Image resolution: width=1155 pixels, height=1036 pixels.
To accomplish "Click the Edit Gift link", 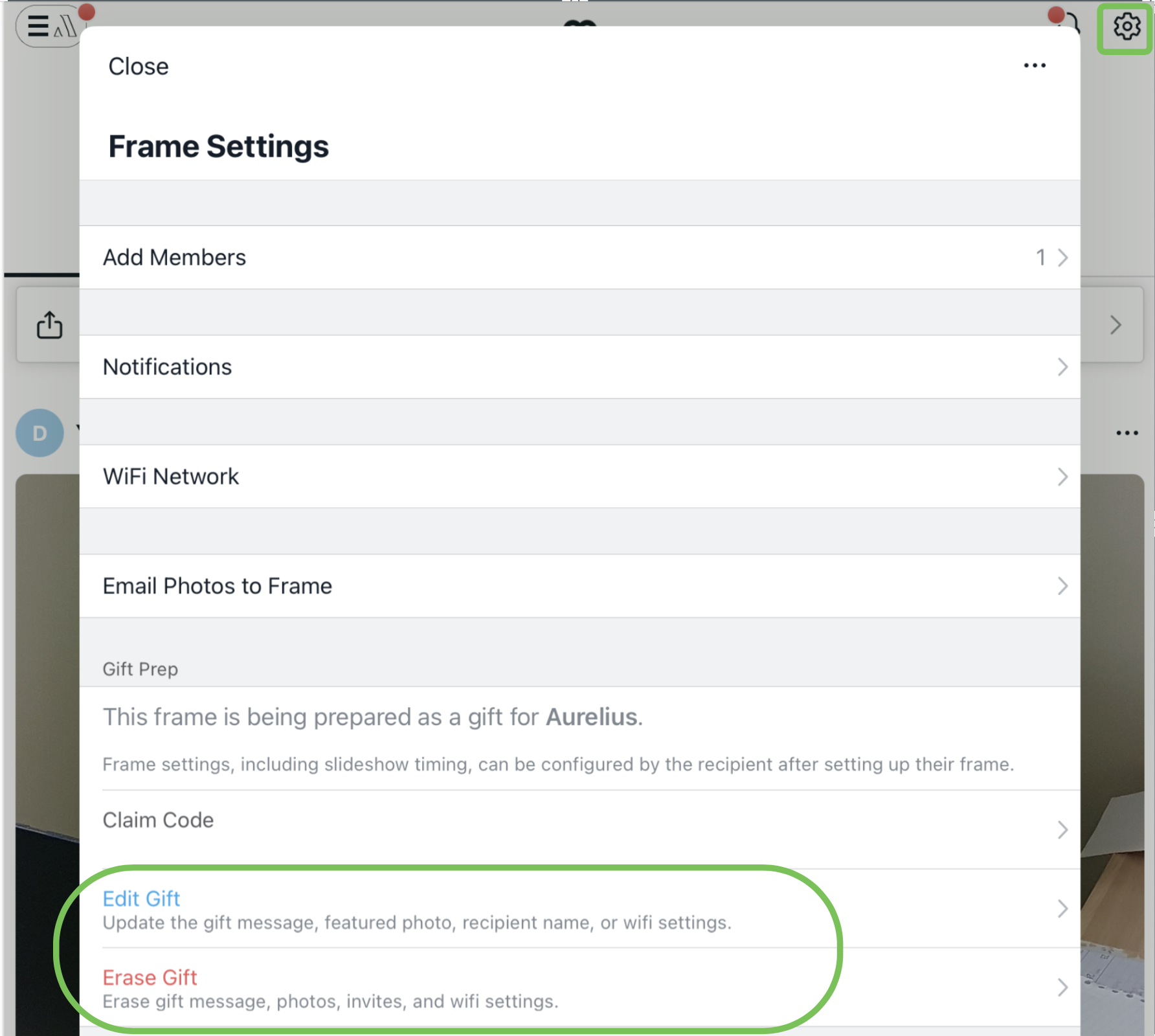I will [x=141, y=899].
